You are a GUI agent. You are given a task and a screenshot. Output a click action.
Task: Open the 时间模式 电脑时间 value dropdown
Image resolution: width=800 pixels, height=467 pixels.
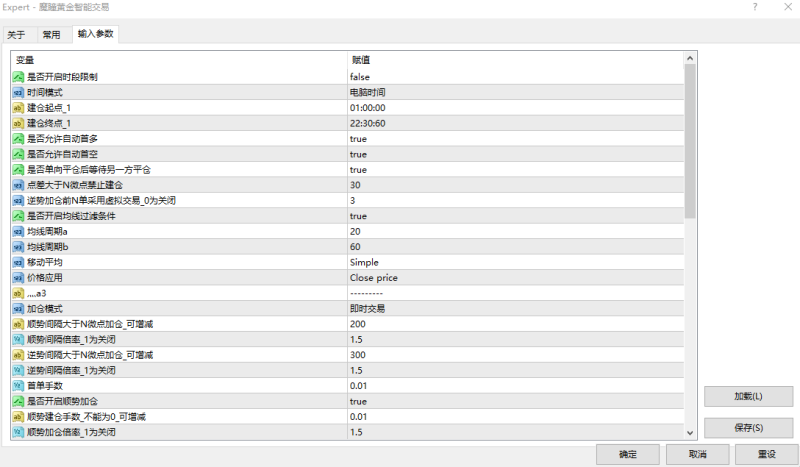coord(367,92)
